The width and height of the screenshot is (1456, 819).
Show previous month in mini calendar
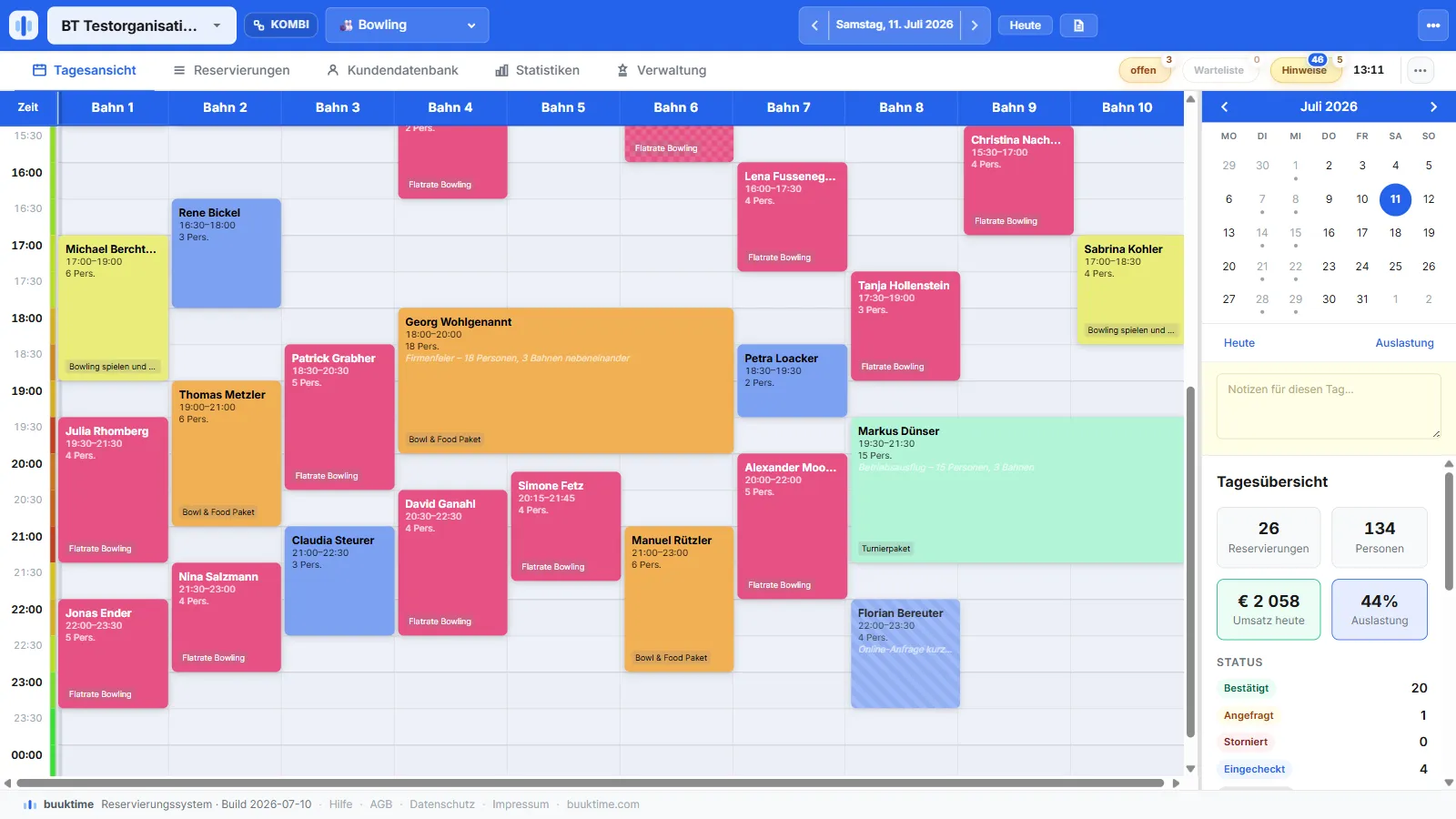coord(1225,106)
